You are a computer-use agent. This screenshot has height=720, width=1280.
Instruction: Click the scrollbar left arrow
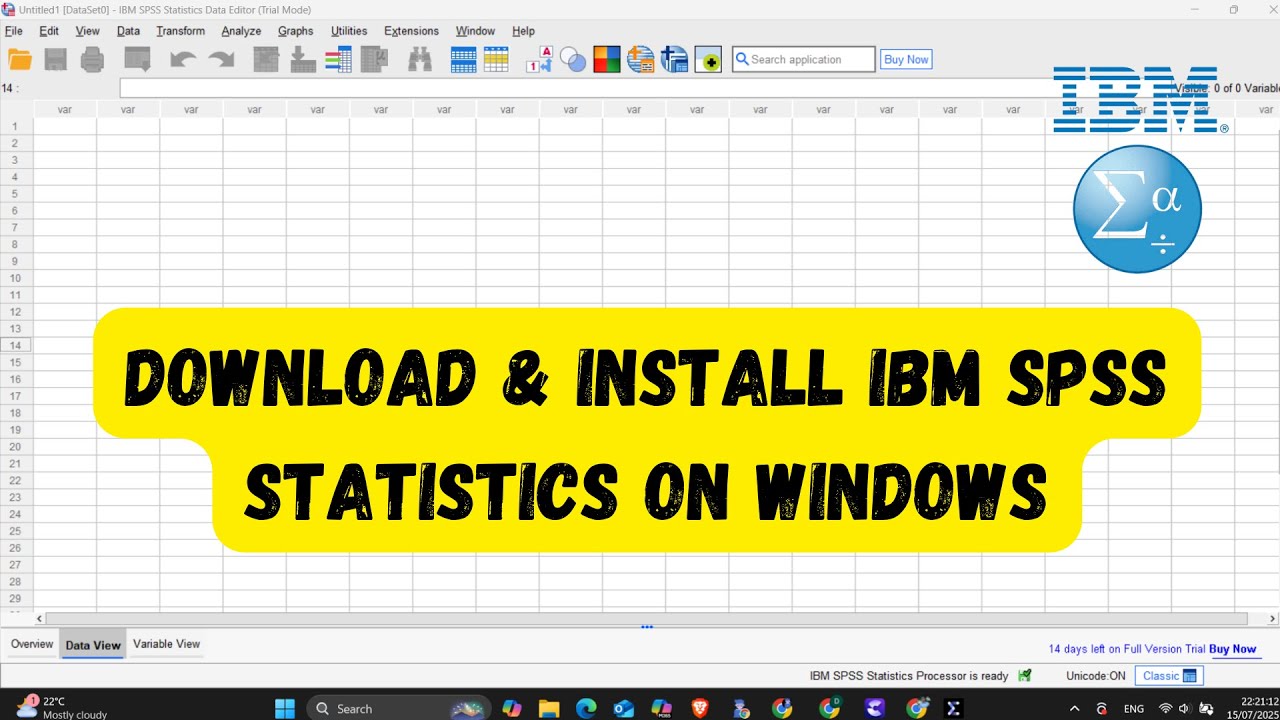click(x=40, y=619)
